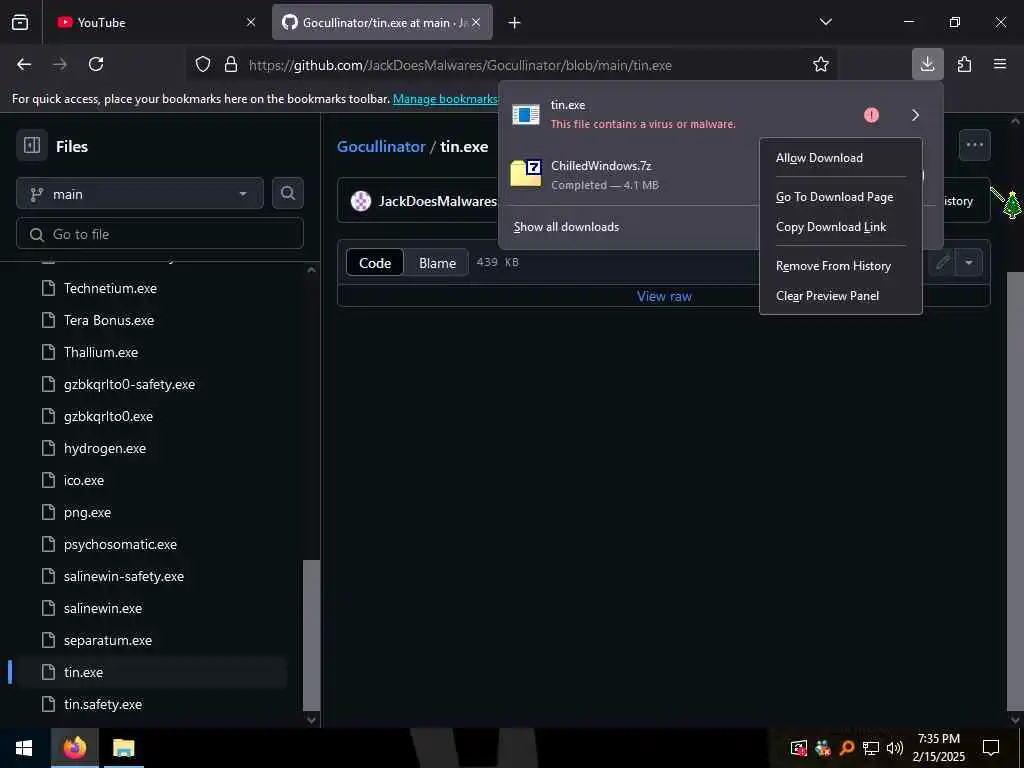The width and height of the screenshot is (1024, 768).
Task: Open the tracking protection shield icon
Action: (x=203, y=64)
